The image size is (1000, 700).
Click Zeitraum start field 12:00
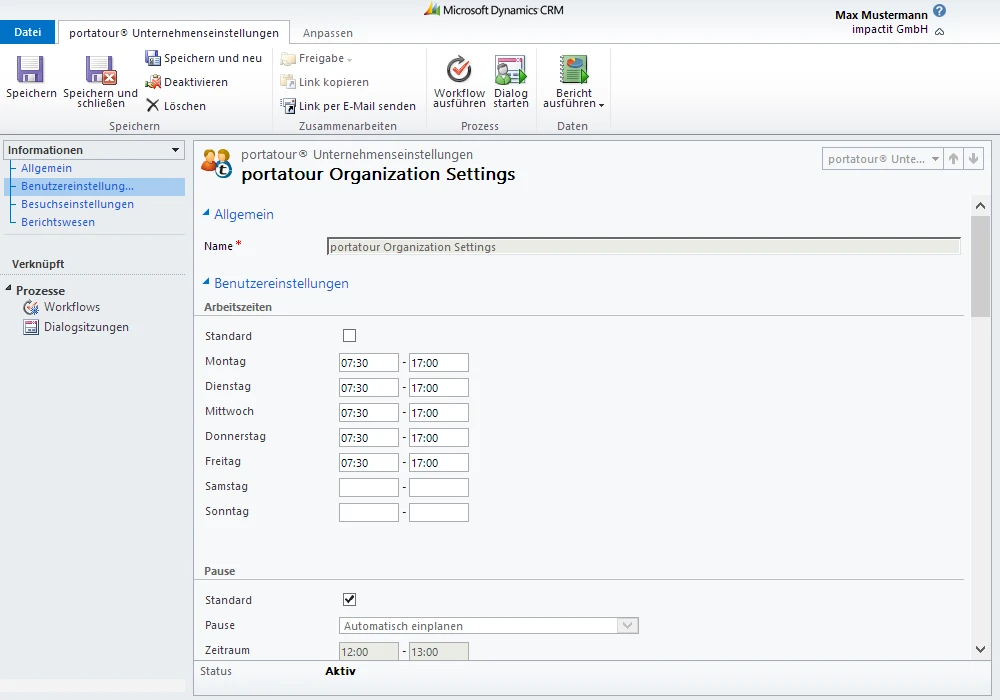coord(369,652)
